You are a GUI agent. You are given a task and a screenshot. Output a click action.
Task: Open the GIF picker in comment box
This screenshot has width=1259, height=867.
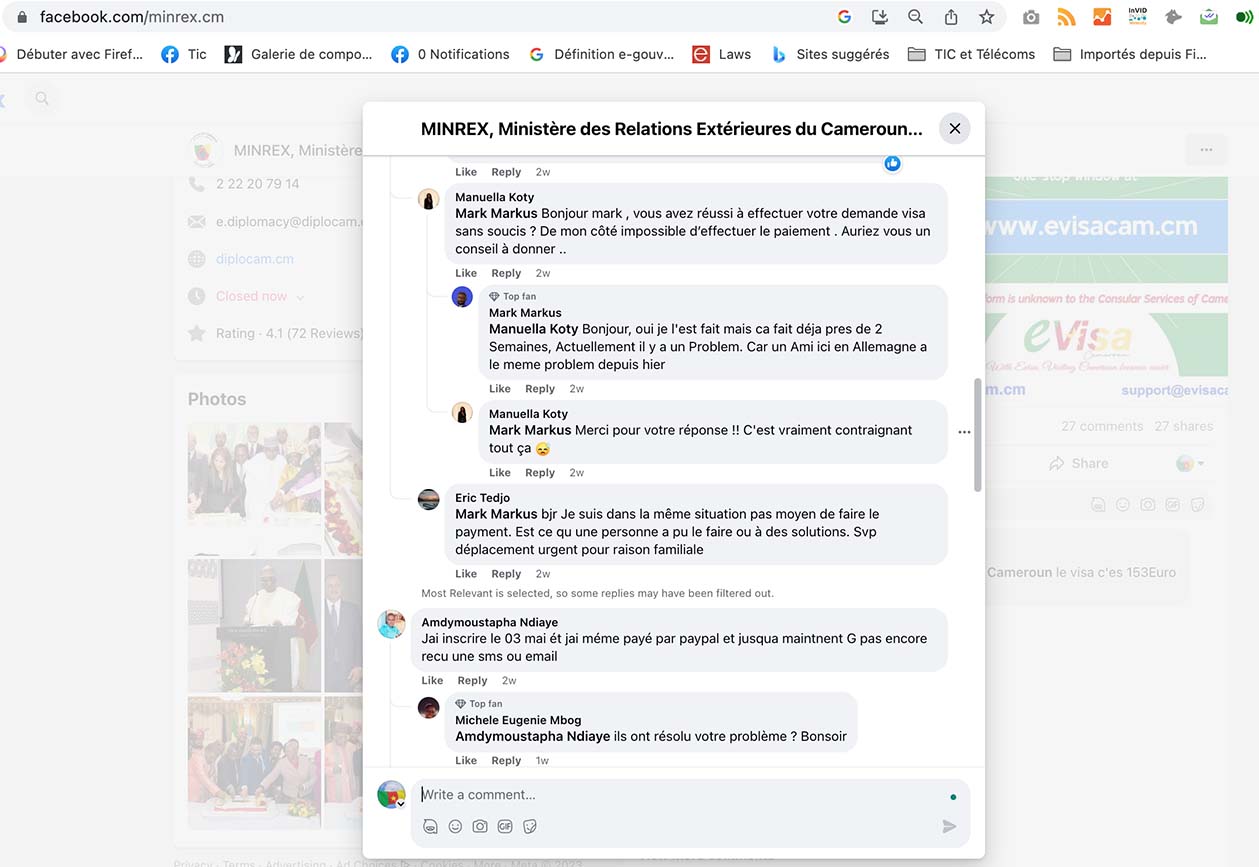(505, 826)
